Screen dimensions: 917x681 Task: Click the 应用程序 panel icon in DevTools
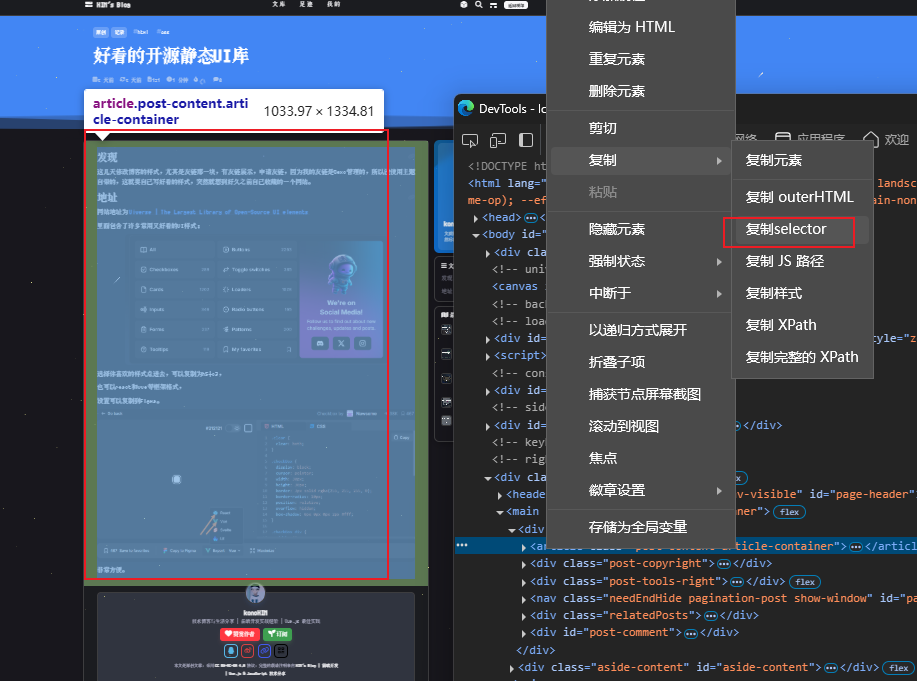point(782,138)
